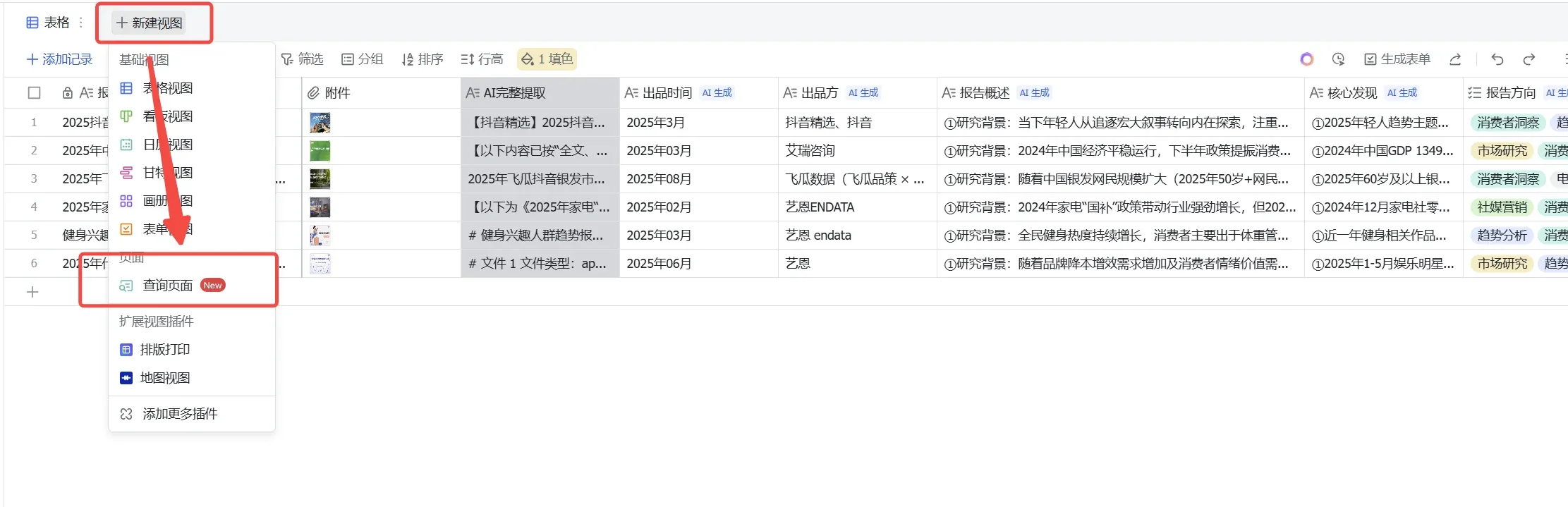Viewport: 1568px width, 507px height.
Task: Click the 趋势分析 tag in row 5
Action: (x=1502, y=236)
